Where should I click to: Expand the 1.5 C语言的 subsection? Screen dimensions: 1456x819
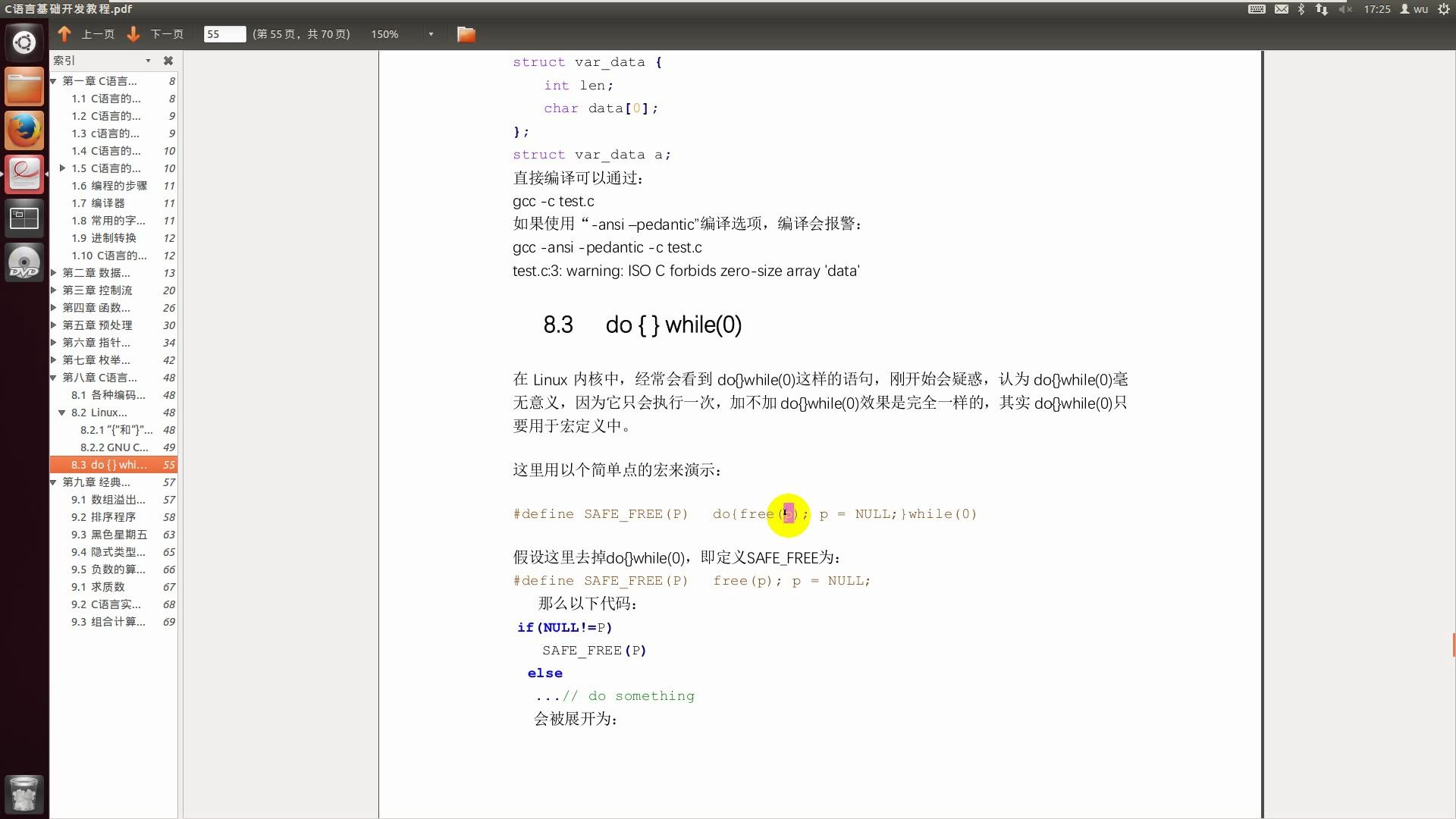click(62, 168)
